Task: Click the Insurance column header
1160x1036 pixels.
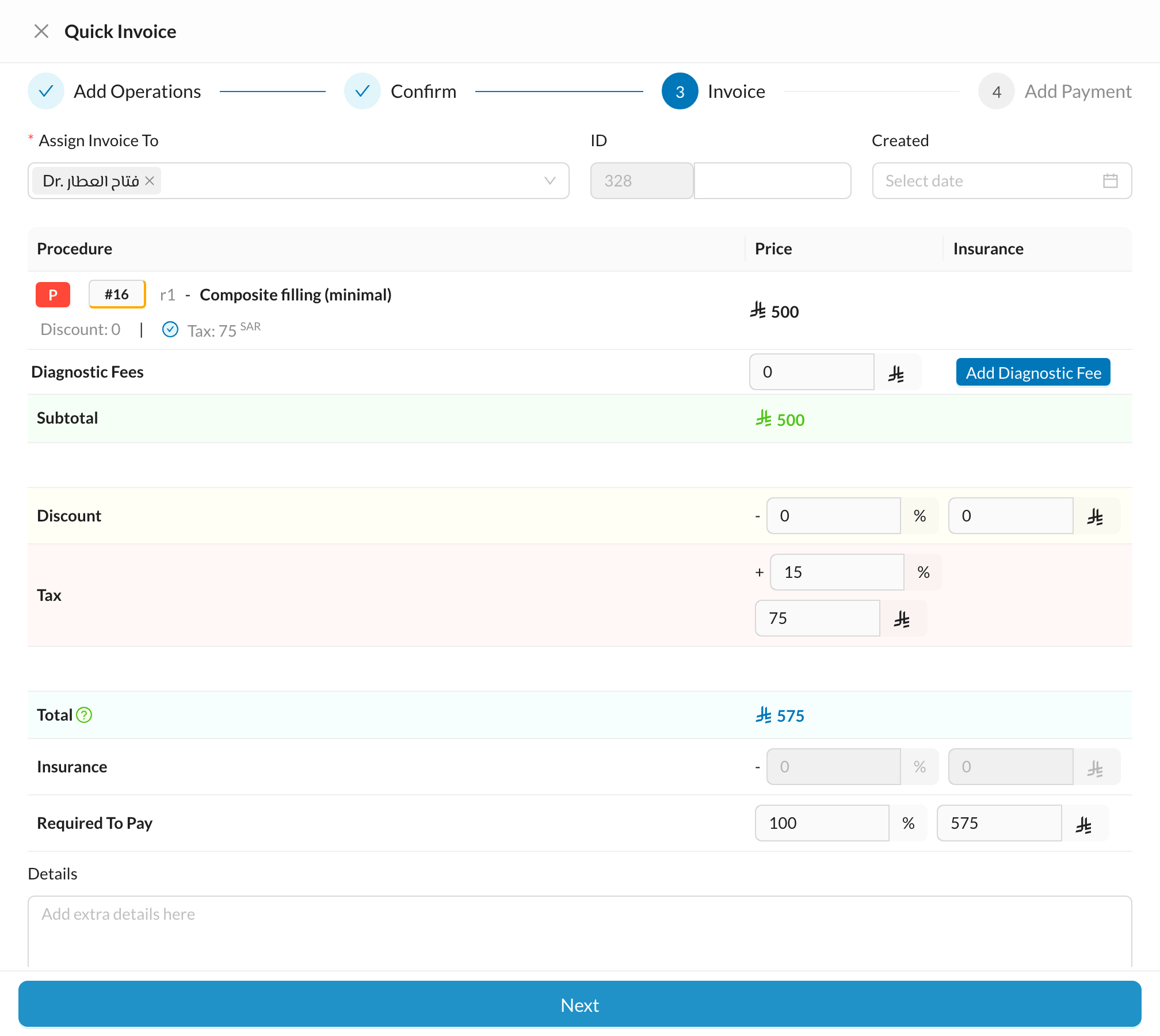Action: pos(988,249)
